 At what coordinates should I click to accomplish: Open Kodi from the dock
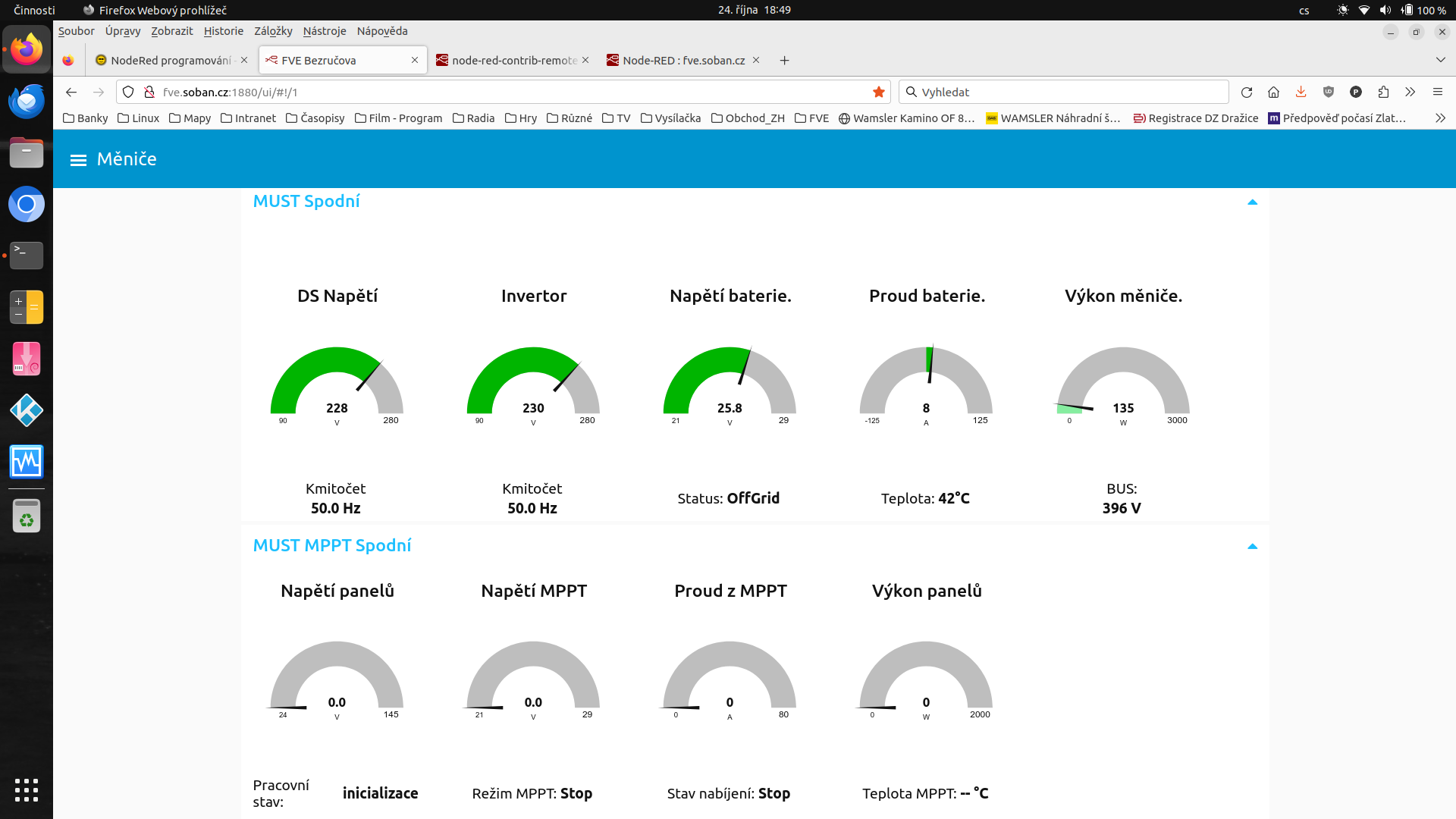pos(27,410)
